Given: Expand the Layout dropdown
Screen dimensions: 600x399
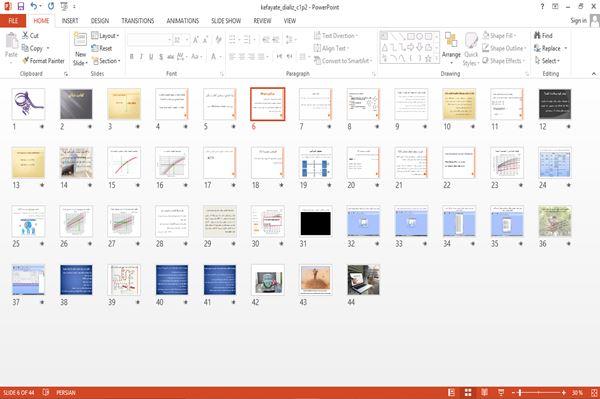Looking at the screenshot, I should click(x=105, y=36).
